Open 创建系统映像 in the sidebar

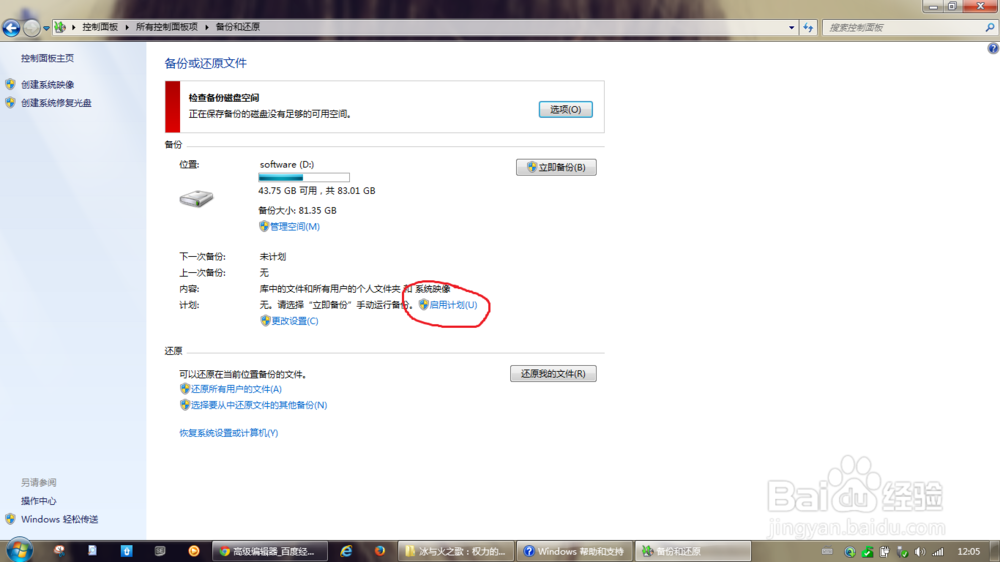tap(47, 84)
